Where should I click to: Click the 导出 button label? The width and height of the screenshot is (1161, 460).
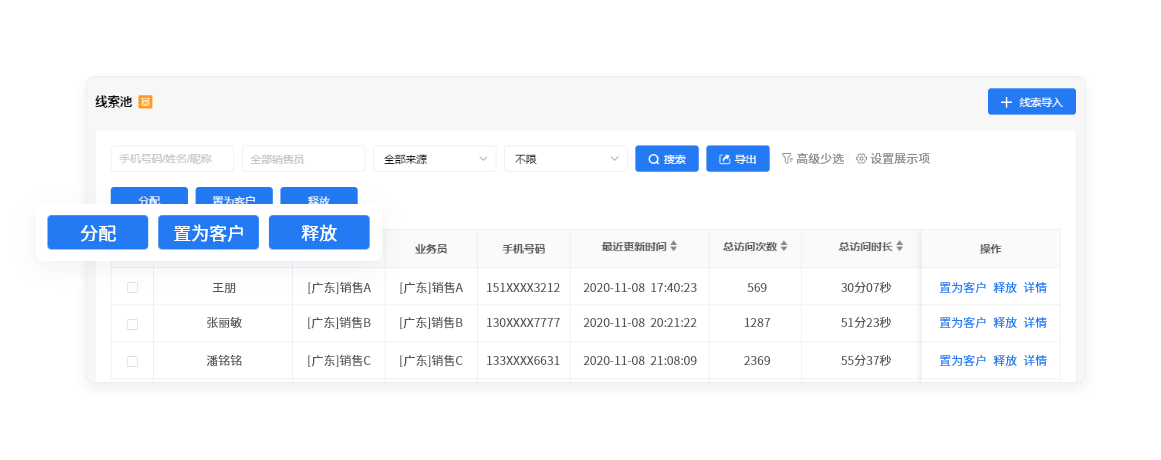746,159
